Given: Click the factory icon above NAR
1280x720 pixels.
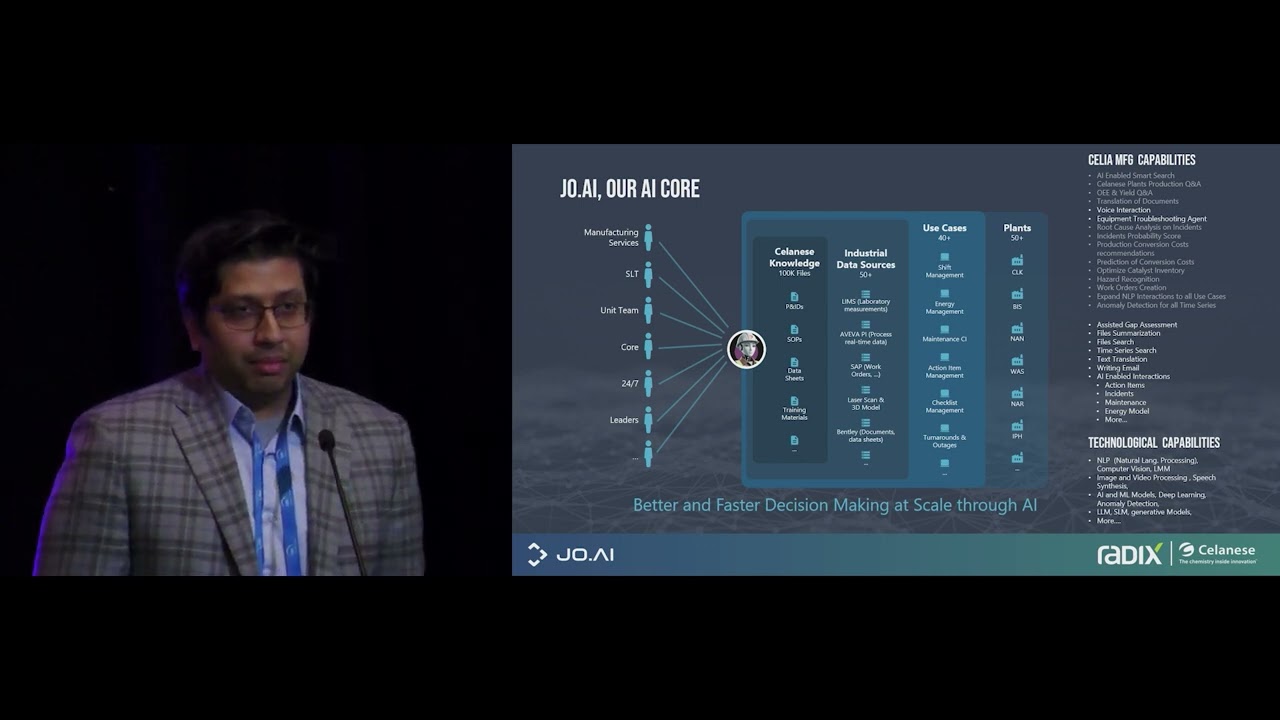Looking at the screenshot, I should [1017, 392].
